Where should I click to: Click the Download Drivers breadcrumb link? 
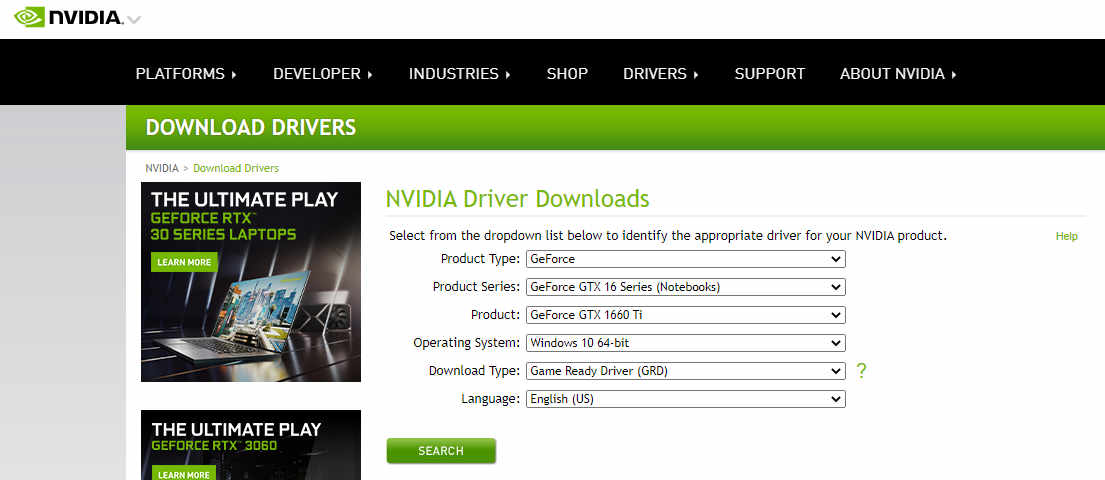[236, 168]
